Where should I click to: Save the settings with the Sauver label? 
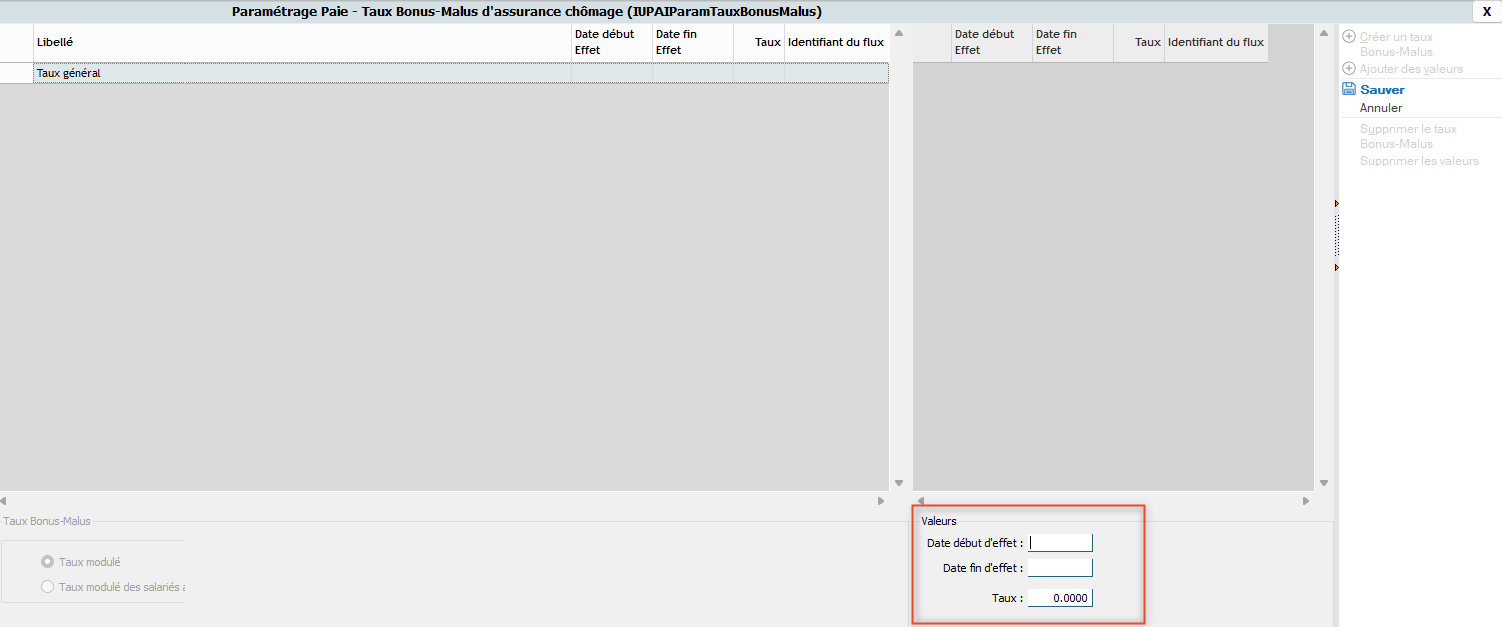click(x=1382, y=90)
